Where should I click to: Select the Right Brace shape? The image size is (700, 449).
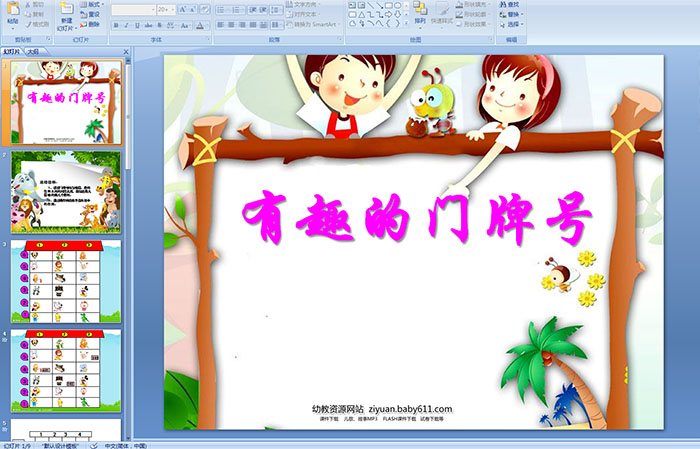(398, 24)
